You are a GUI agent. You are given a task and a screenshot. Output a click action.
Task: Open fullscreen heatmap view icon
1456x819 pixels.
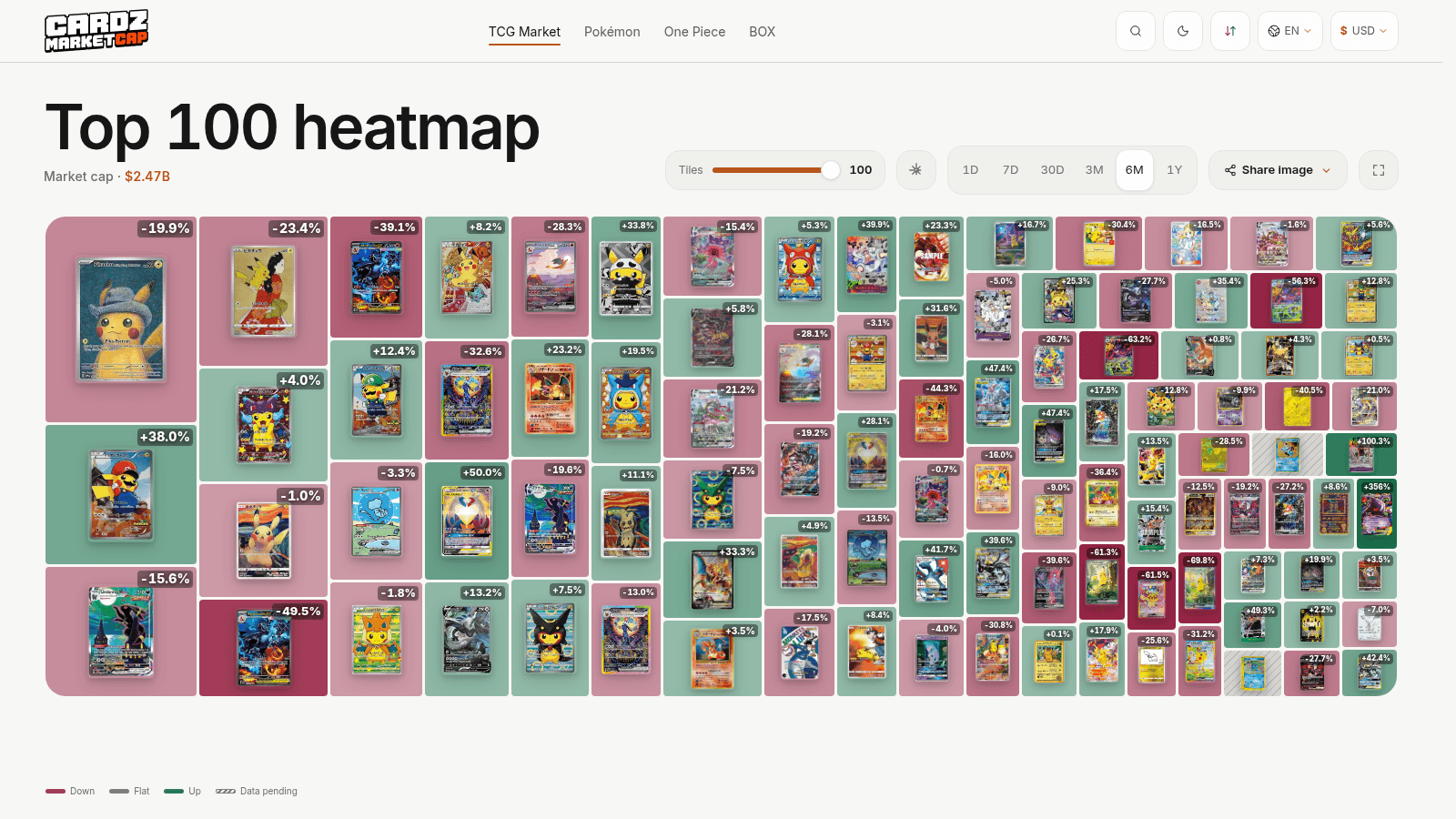(x=1379, y=170)
